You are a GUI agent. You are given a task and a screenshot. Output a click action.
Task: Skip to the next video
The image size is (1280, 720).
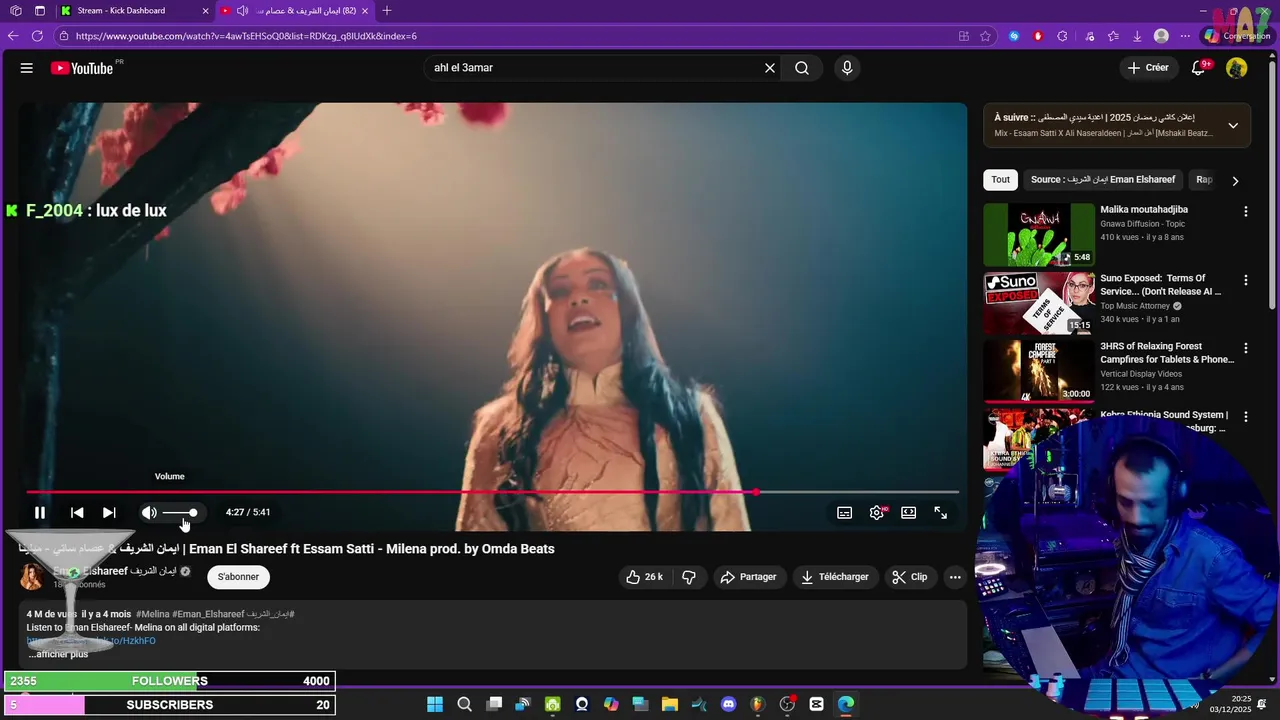coord(109,512)
